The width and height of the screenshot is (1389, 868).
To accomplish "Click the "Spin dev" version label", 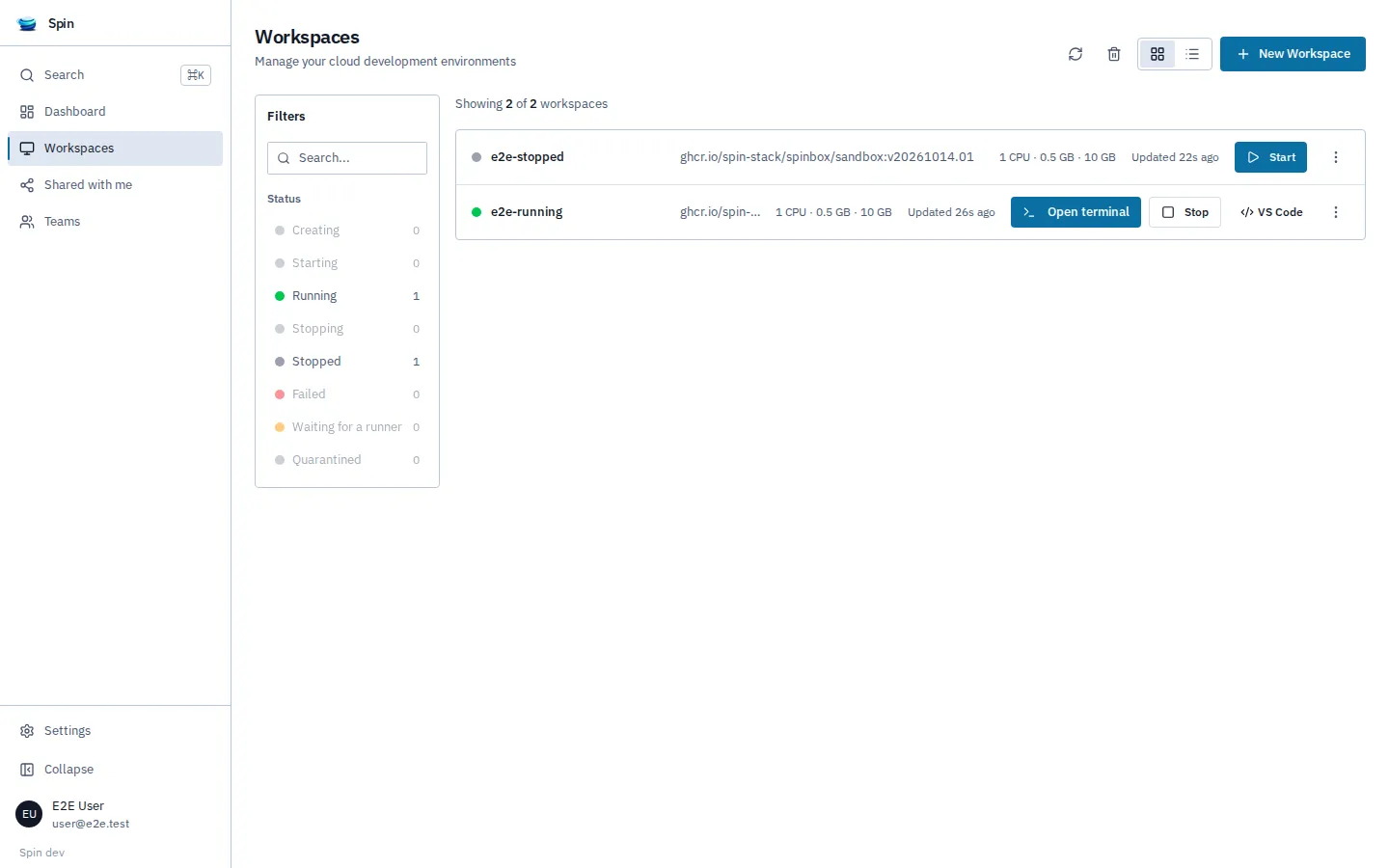I will (41, 853).
